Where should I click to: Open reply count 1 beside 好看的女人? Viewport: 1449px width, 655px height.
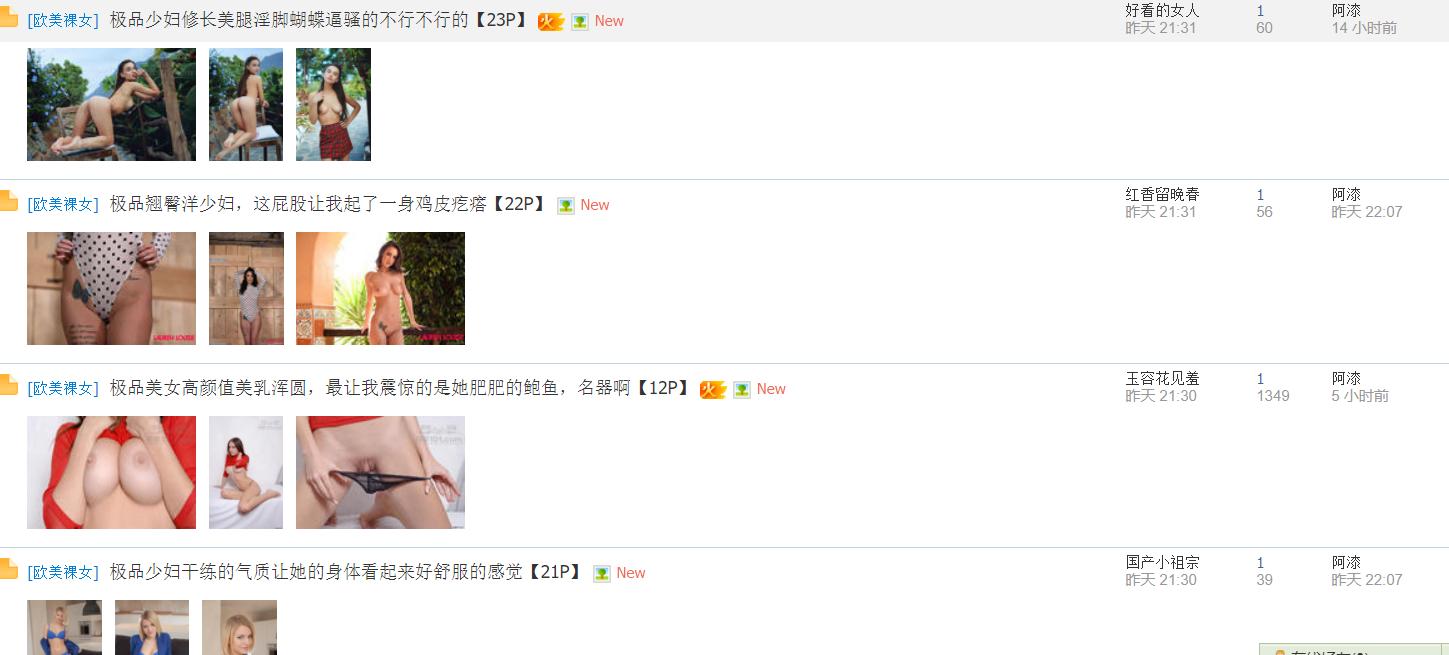(x=1260, y=11)
